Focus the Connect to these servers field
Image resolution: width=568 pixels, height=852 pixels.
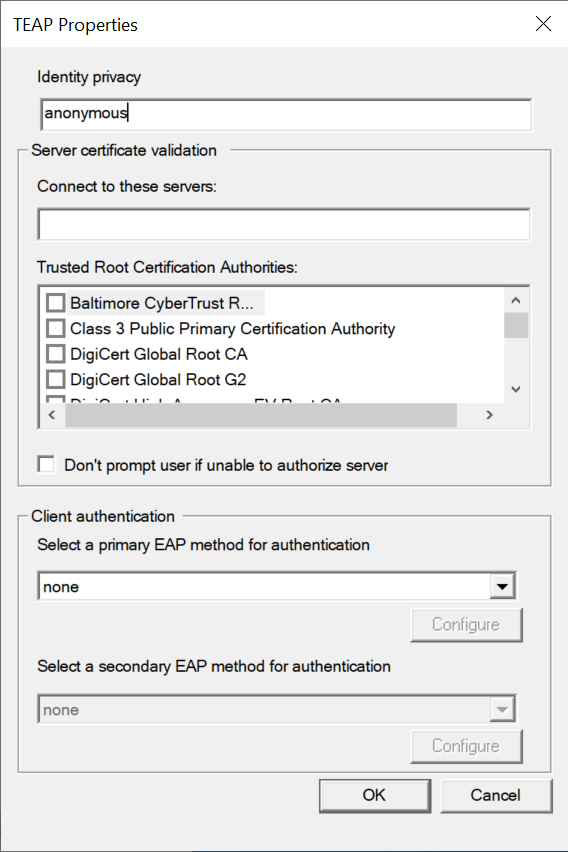coord(284,224)
